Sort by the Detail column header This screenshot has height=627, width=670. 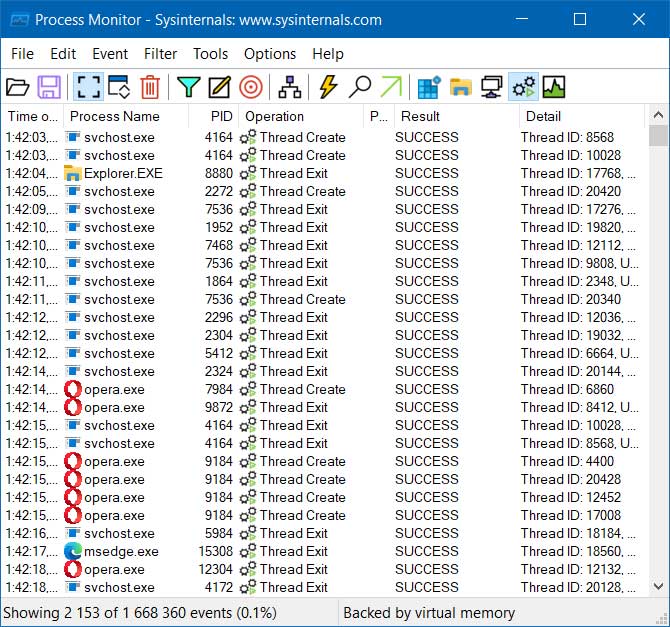pos(582,116)
